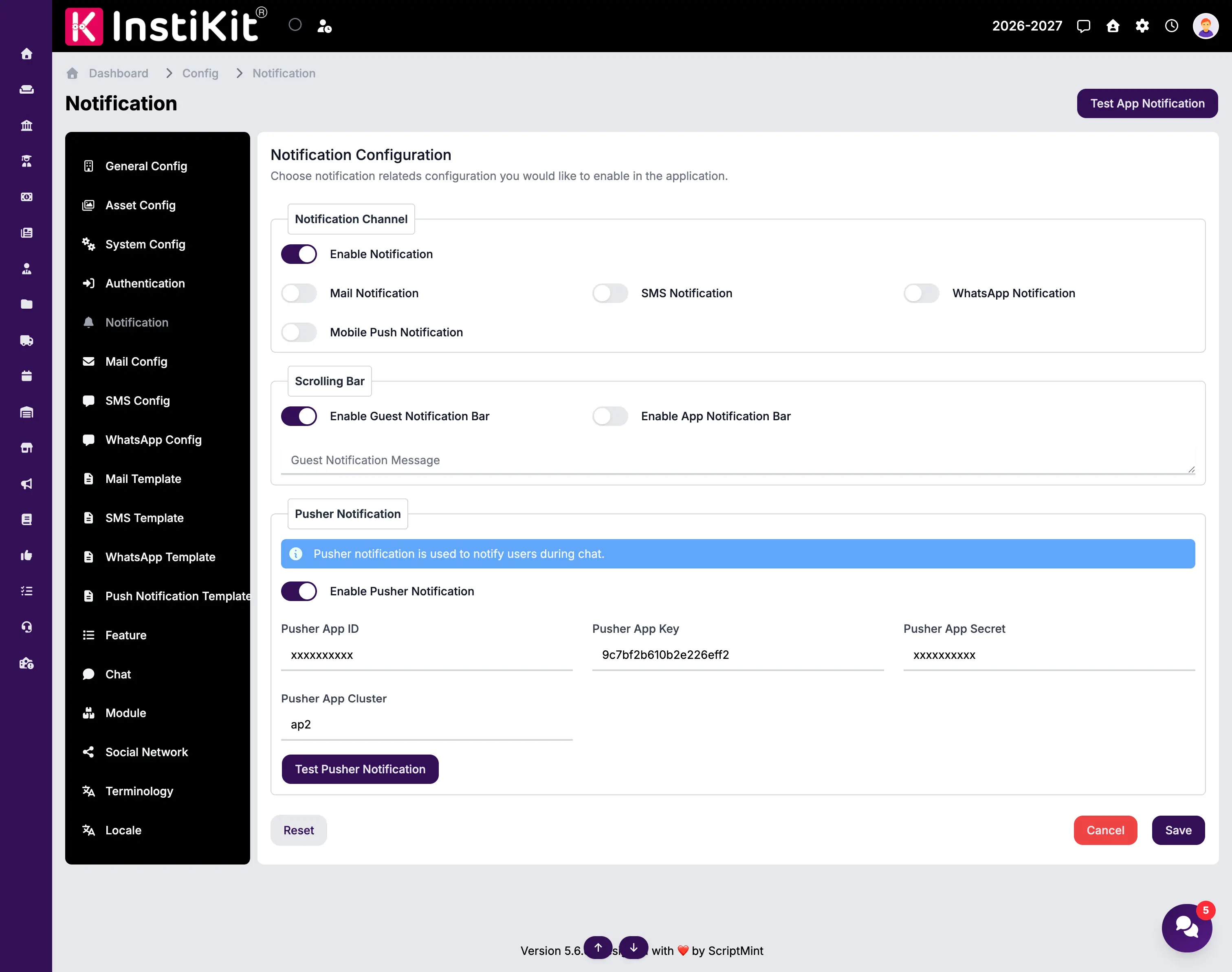
Task: Disable Enable Pusher Notification toggle
Action: coord(299,591)
